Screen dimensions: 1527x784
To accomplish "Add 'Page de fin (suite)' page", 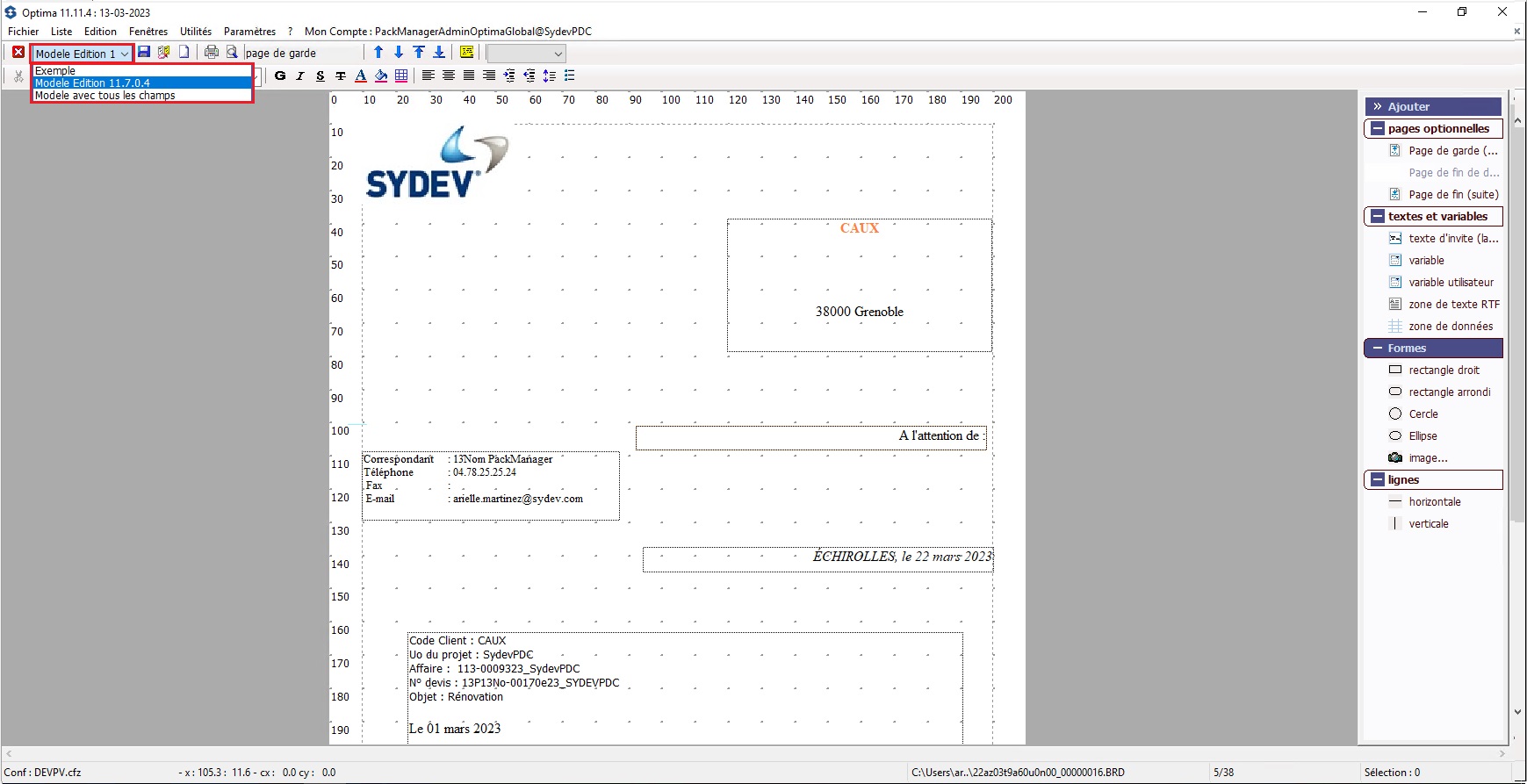I will point(1444,194).
